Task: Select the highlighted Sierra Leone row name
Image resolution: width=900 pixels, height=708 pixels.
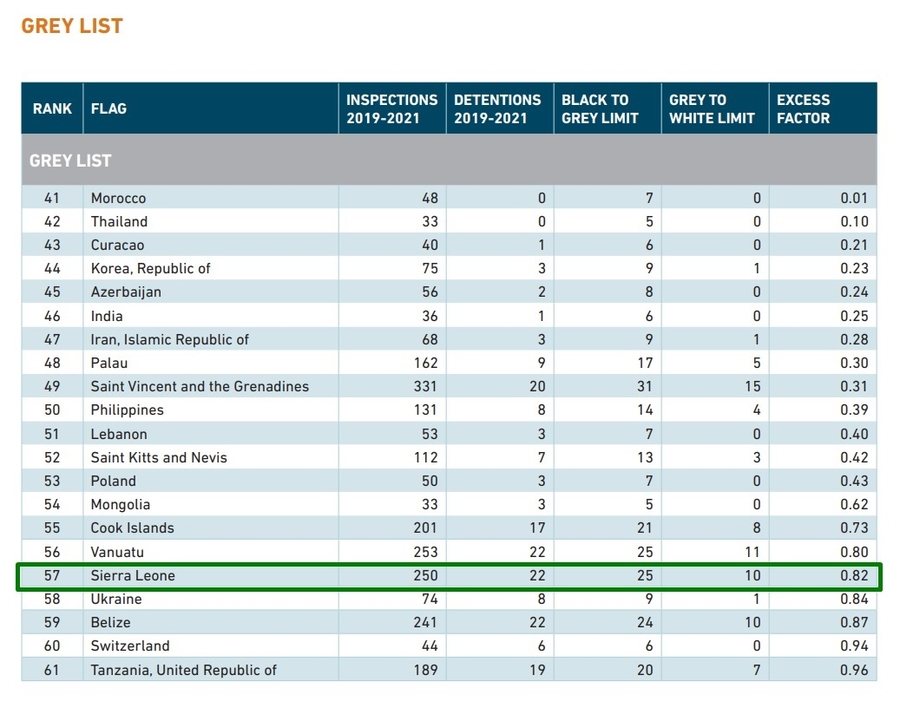Action: click(x=132, y=576)
